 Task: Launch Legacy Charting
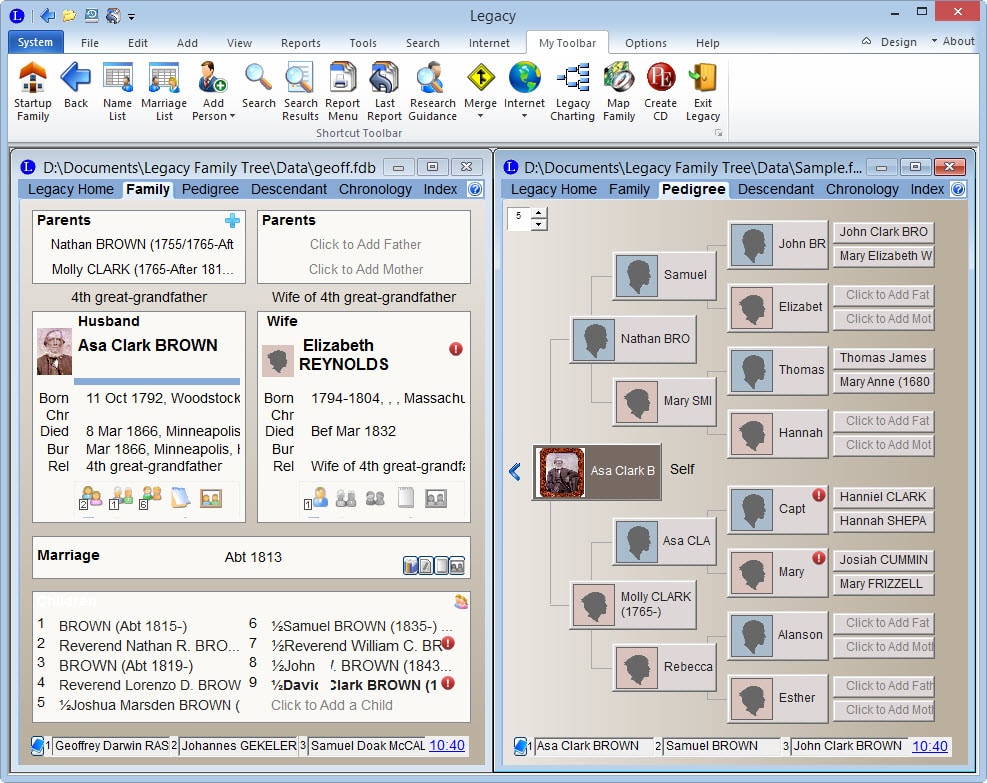(572, 92)
